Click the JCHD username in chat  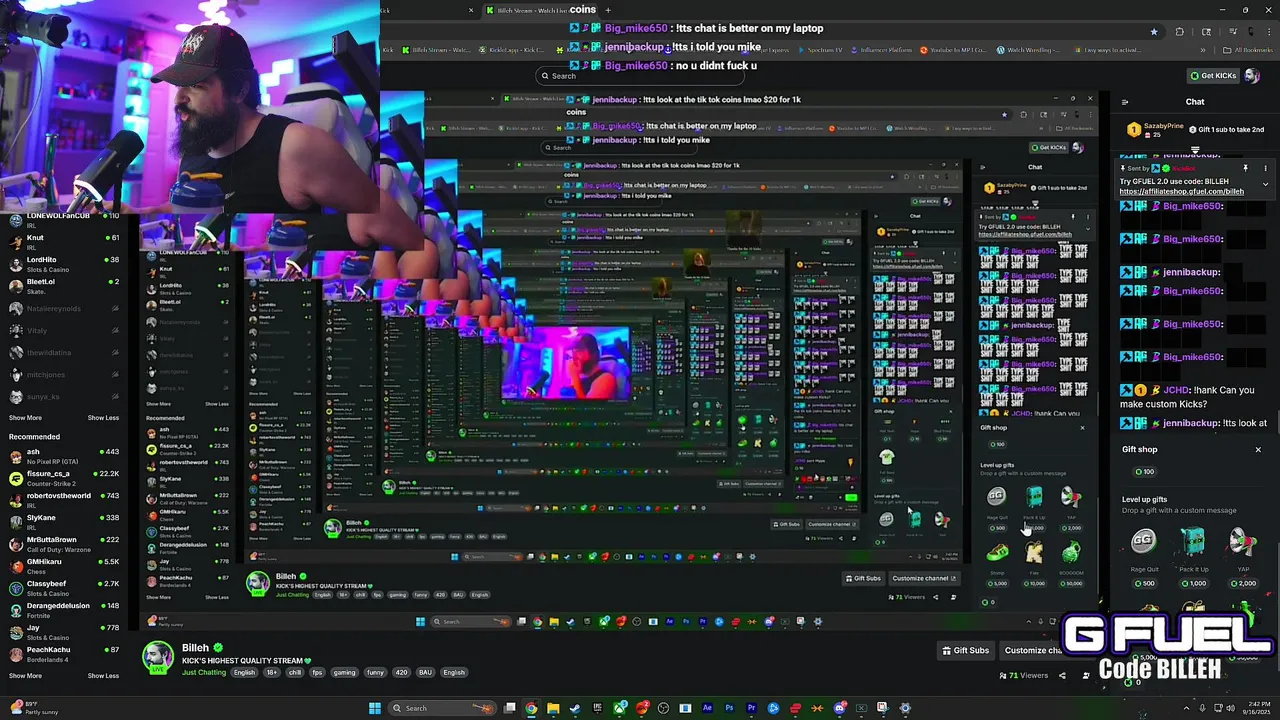pyautogui.click(x=1176, y=390)
